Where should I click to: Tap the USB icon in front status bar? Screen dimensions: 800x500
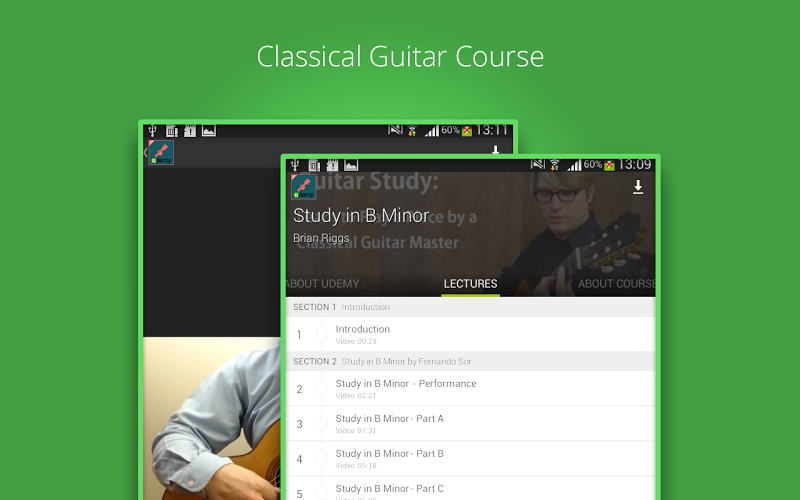(295, 165)
